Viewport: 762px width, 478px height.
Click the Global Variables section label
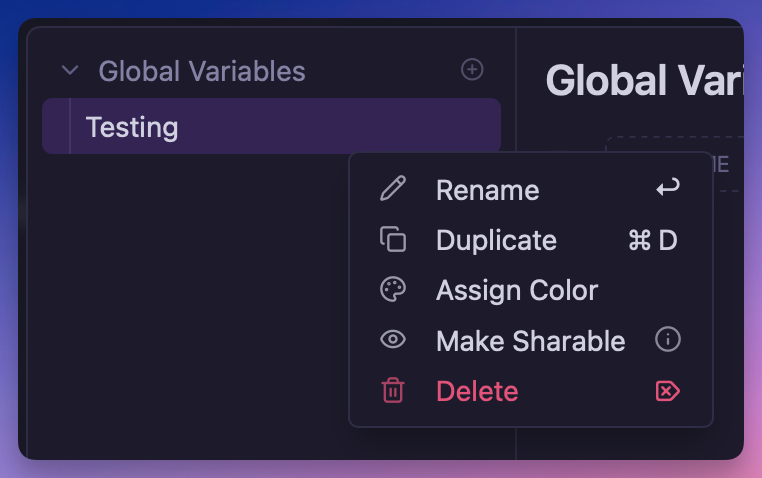pos(202,71)
